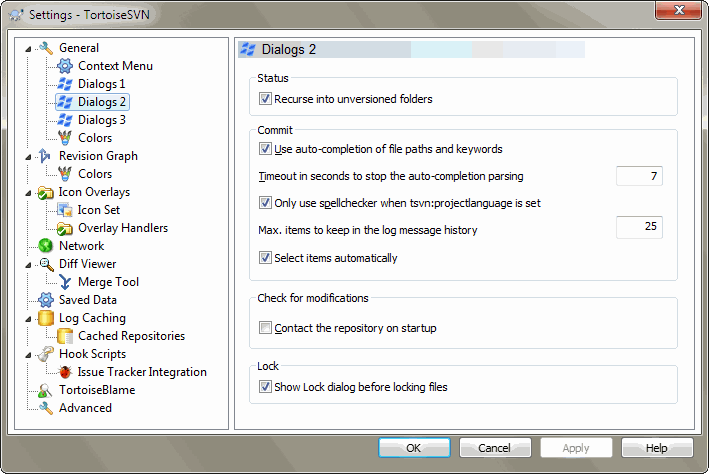Click the General wrench icon in tree

click(x=46, y=48)
